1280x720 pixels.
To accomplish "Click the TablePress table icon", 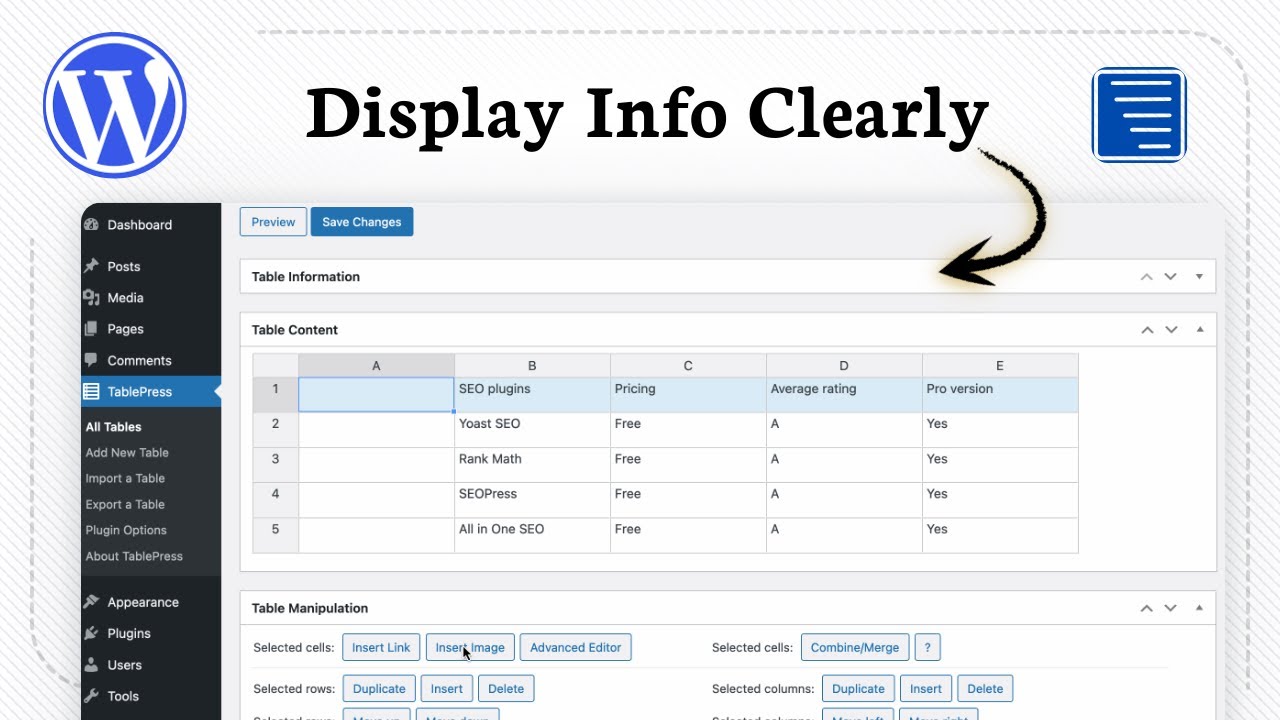I will pyautogui.click(x=91, y=391).
